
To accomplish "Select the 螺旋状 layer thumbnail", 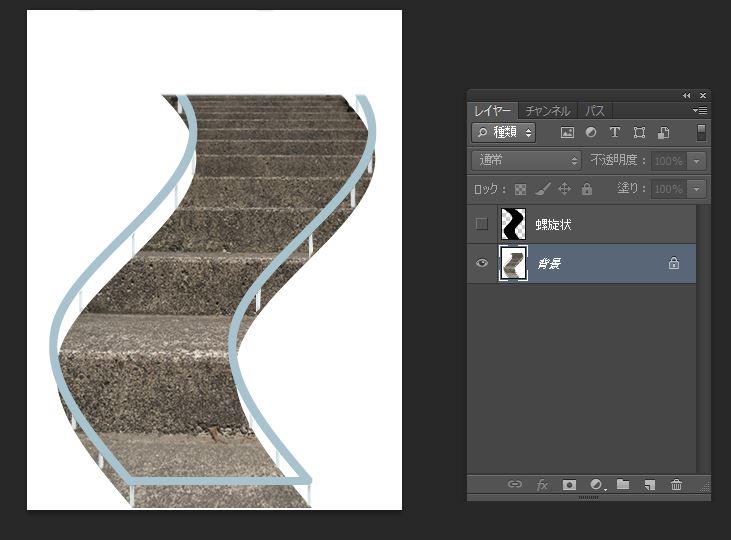I will tap(513, 224).
